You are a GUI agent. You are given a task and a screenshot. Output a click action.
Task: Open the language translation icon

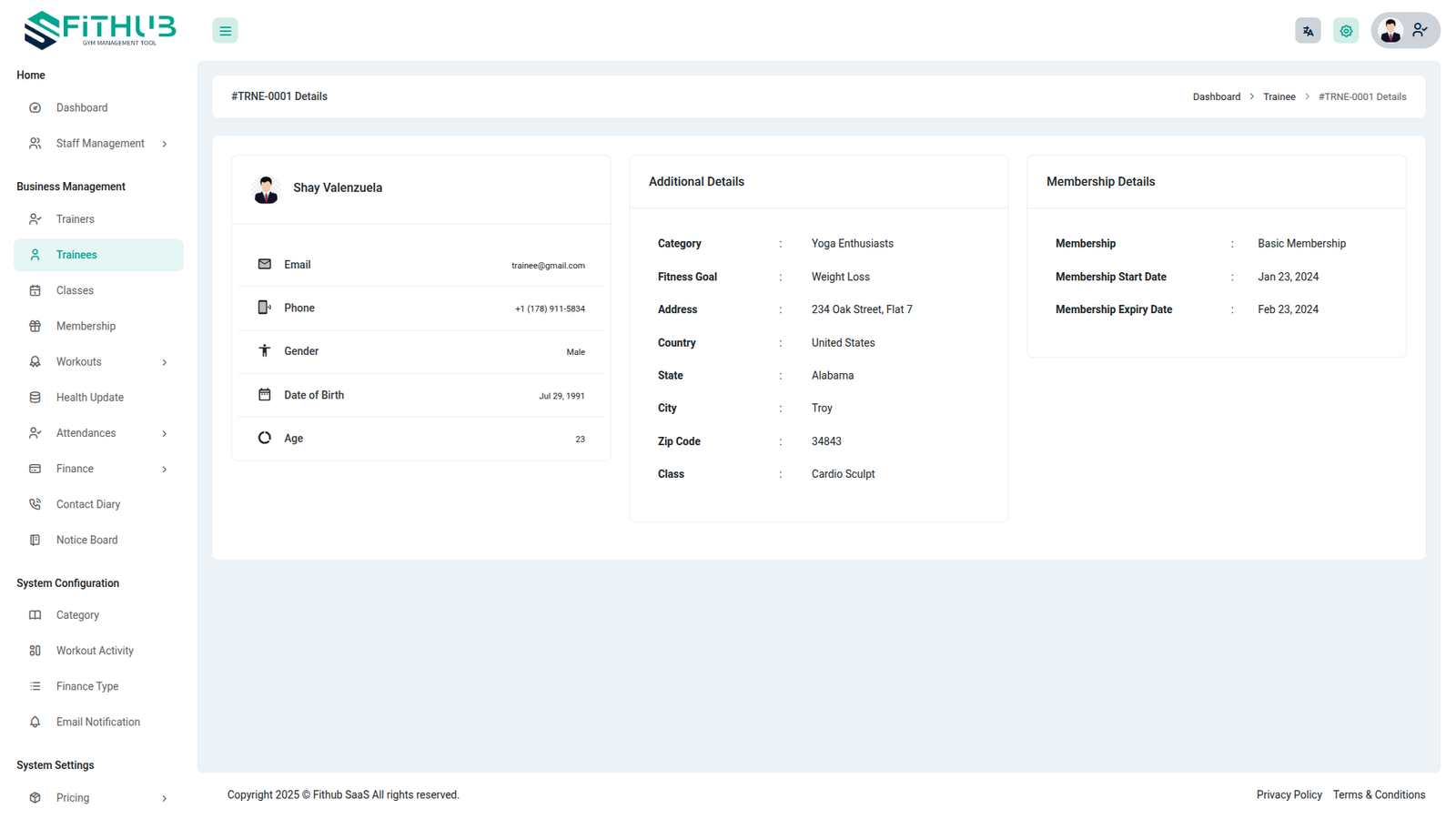(x=1308, y=31)
